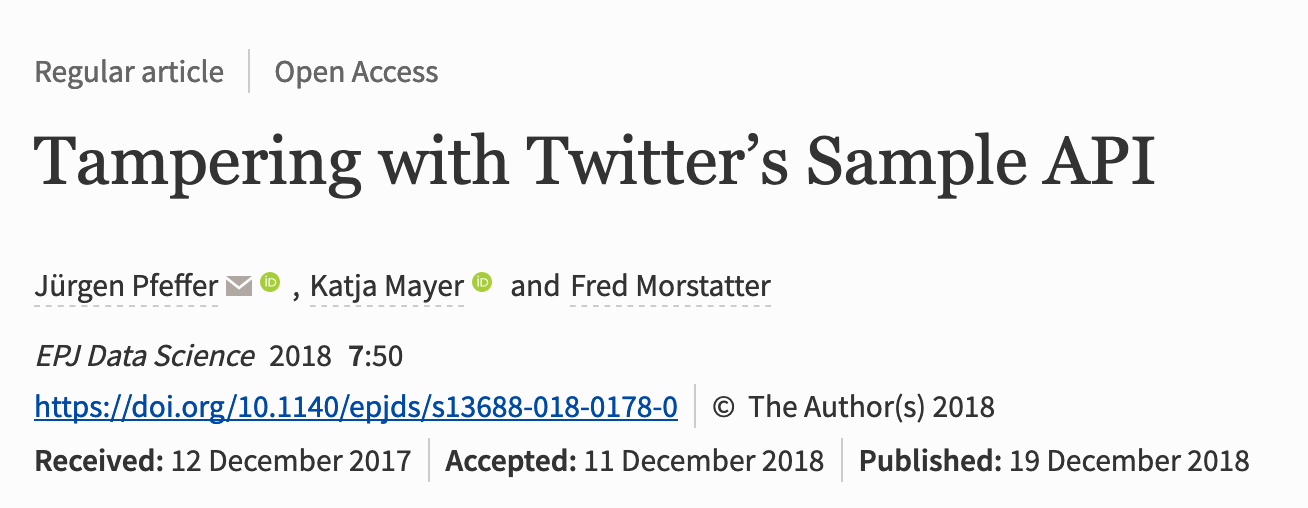Click the Received 12 December 2017 date
Screen dimensions: 1308x508
223,461
